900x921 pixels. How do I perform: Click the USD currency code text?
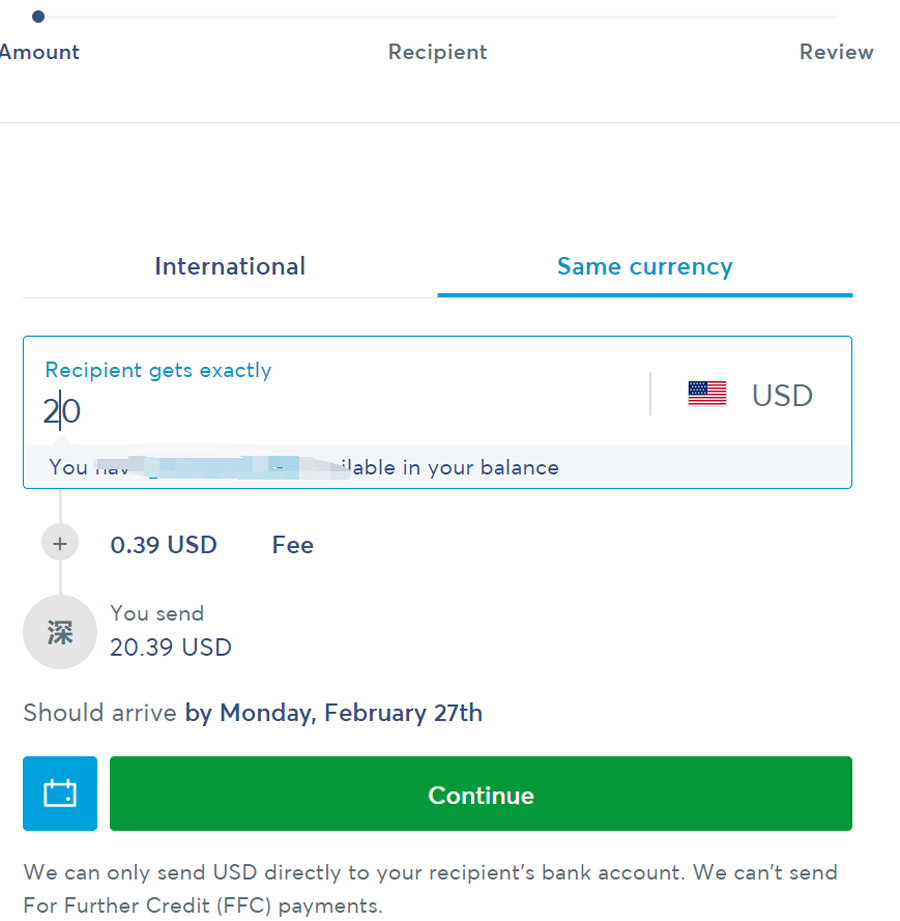782,395
